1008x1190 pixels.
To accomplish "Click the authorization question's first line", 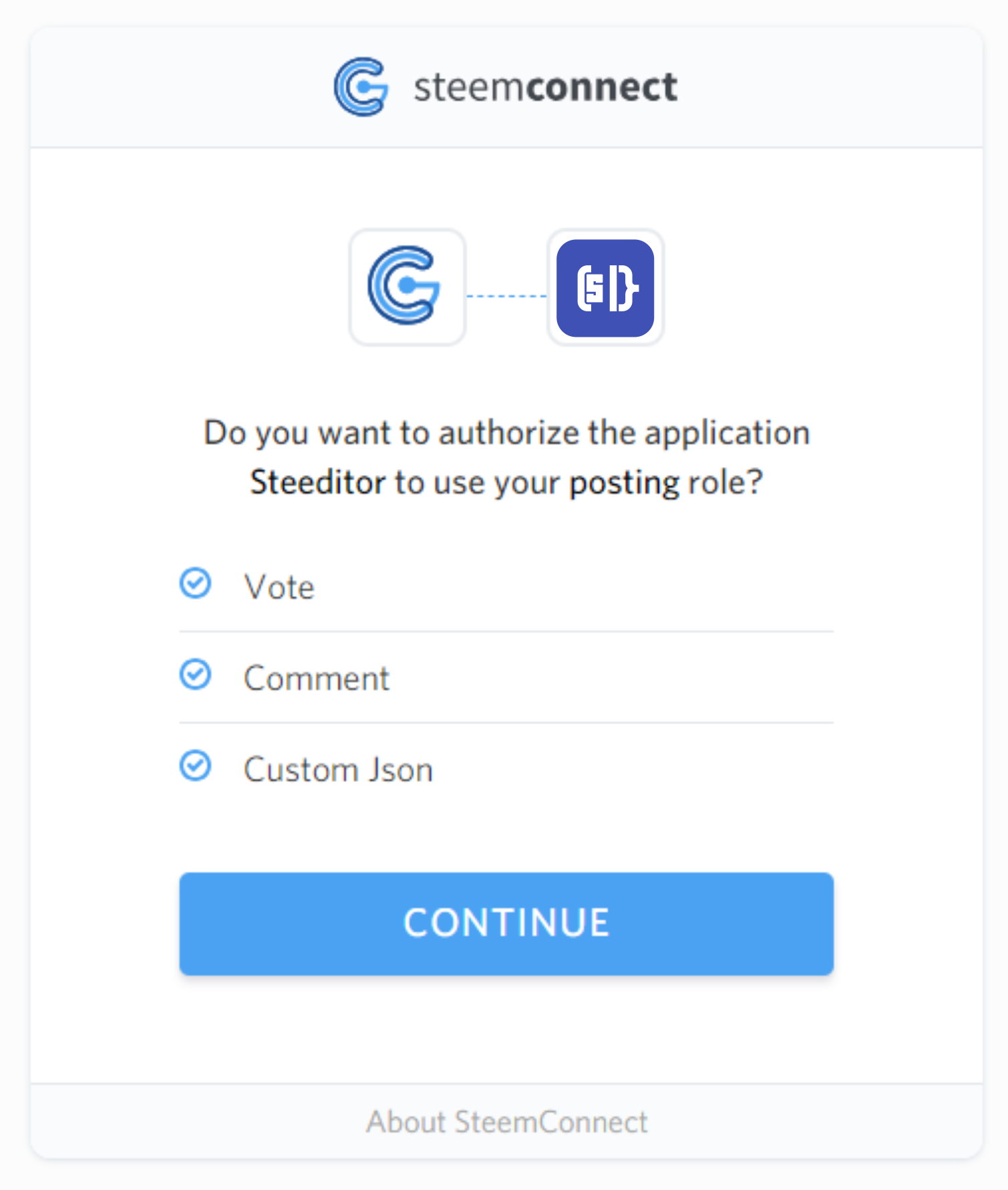I will click(x=506, y=433).
